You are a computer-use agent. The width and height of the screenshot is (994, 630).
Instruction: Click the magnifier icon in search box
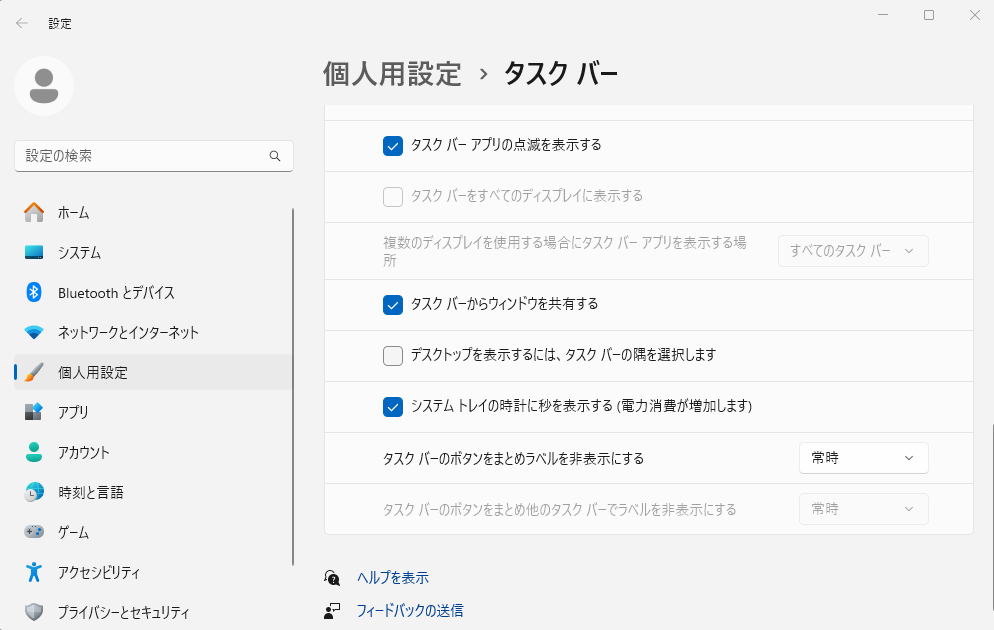(x=275, y=156)
